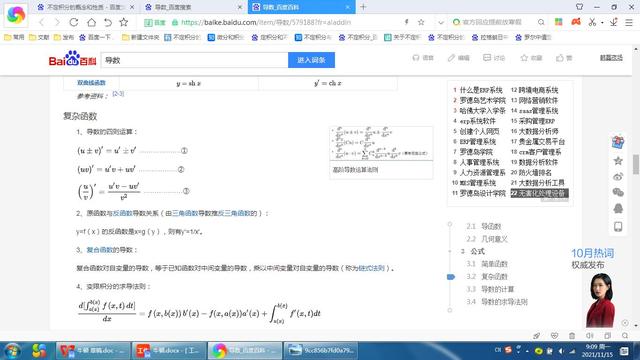This screenshot has height=360, width=640.
Task: Click the browser refresh icon
Action: (73, 22)
